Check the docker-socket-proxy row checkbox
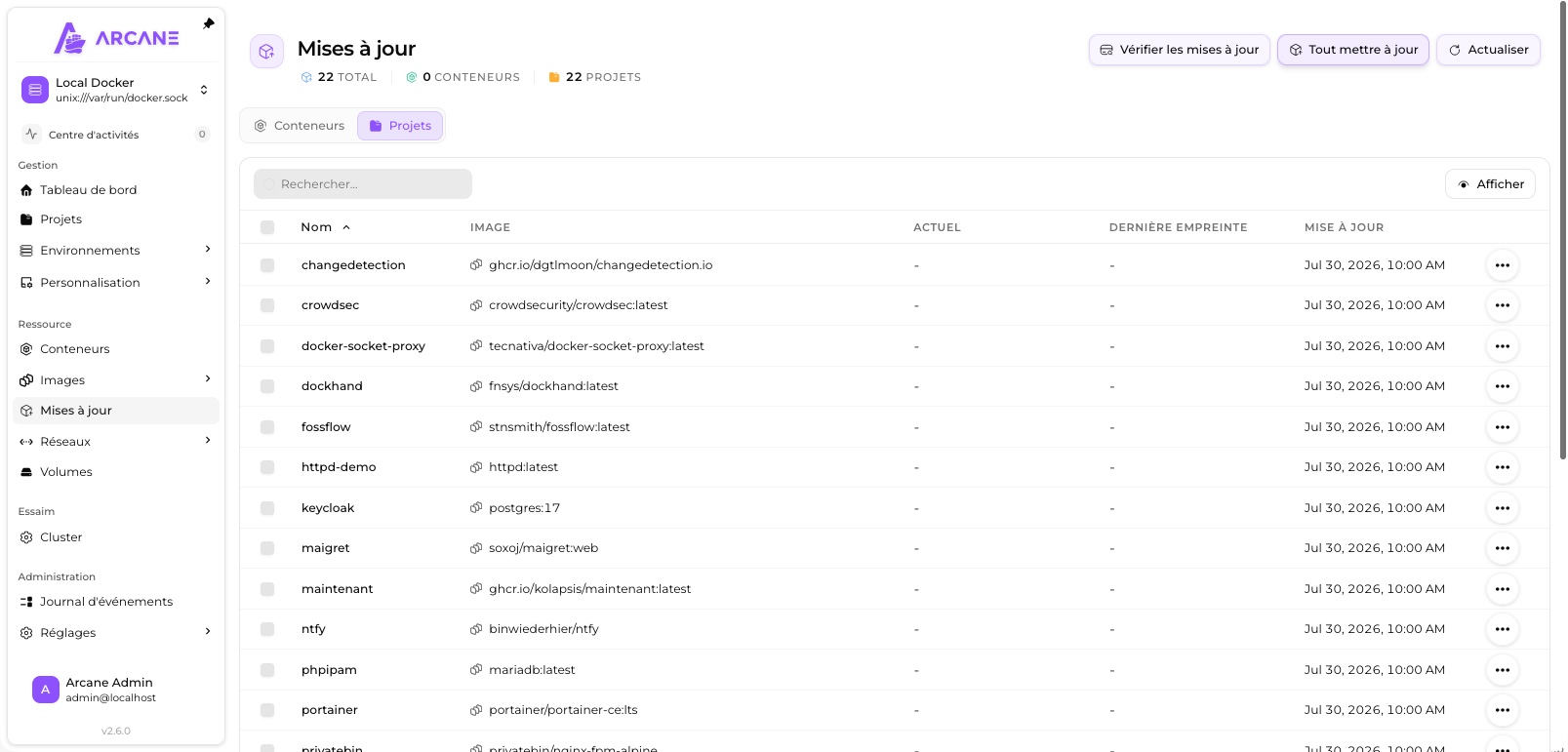 (267, 346)
